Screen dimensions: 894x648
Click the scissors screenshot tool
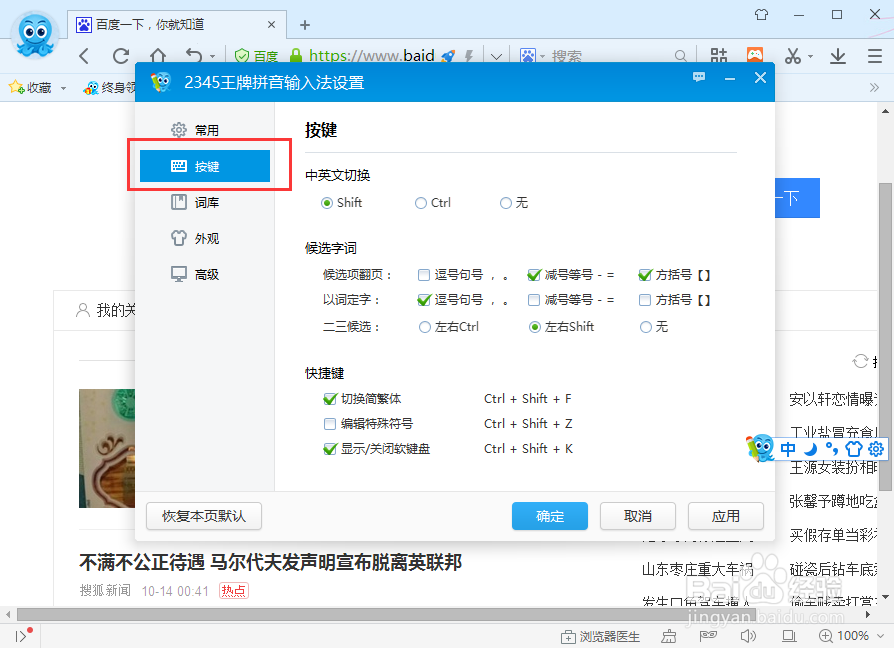(x=793, y=56)
